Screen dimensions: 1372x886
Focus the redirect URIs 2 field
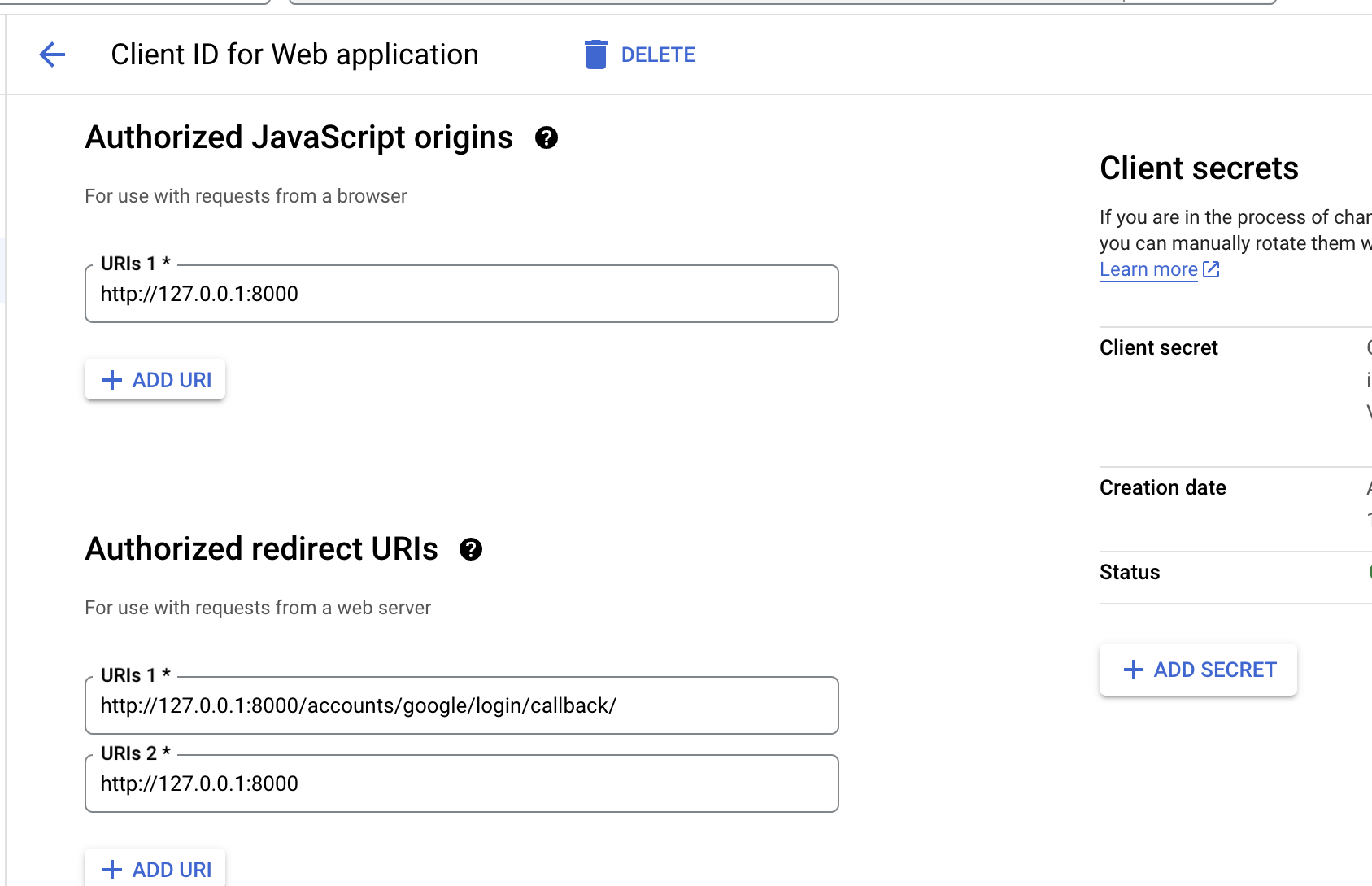(461, 783)
